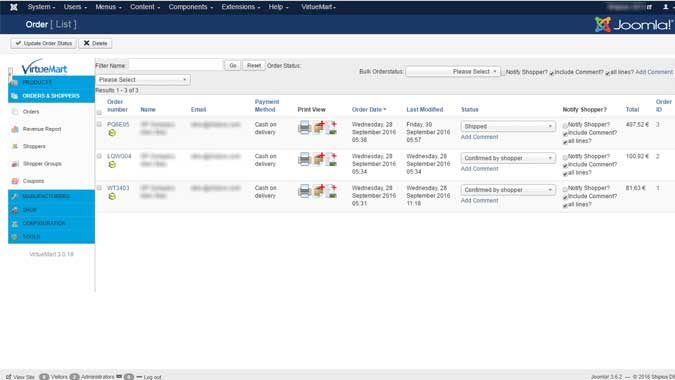Screen dimensions: 675x380
Task: Click invoice document icon for WT3403
Action: tap(331, 191)
